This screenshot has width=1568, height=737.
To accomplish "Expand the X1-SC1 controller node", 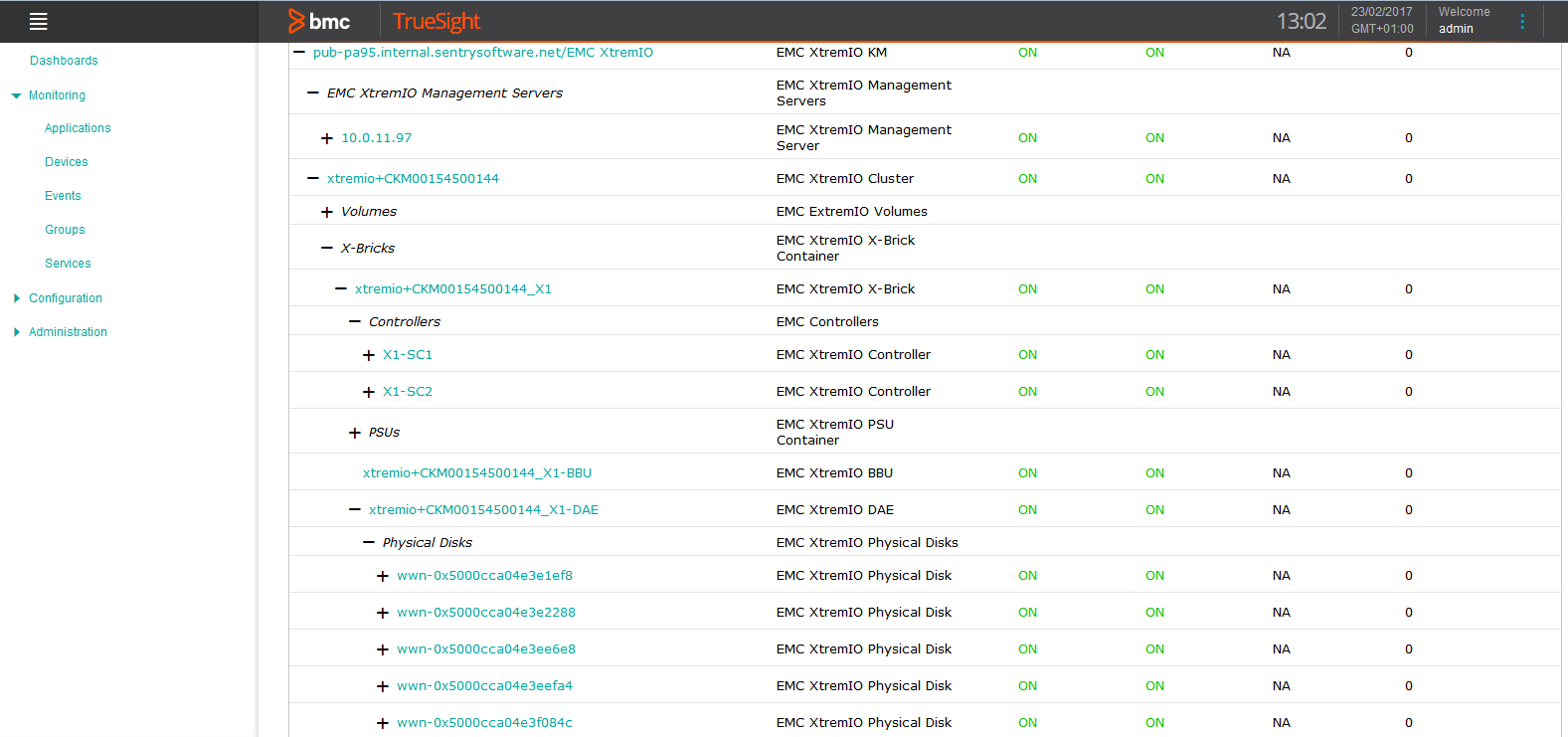I will [369, 355].
